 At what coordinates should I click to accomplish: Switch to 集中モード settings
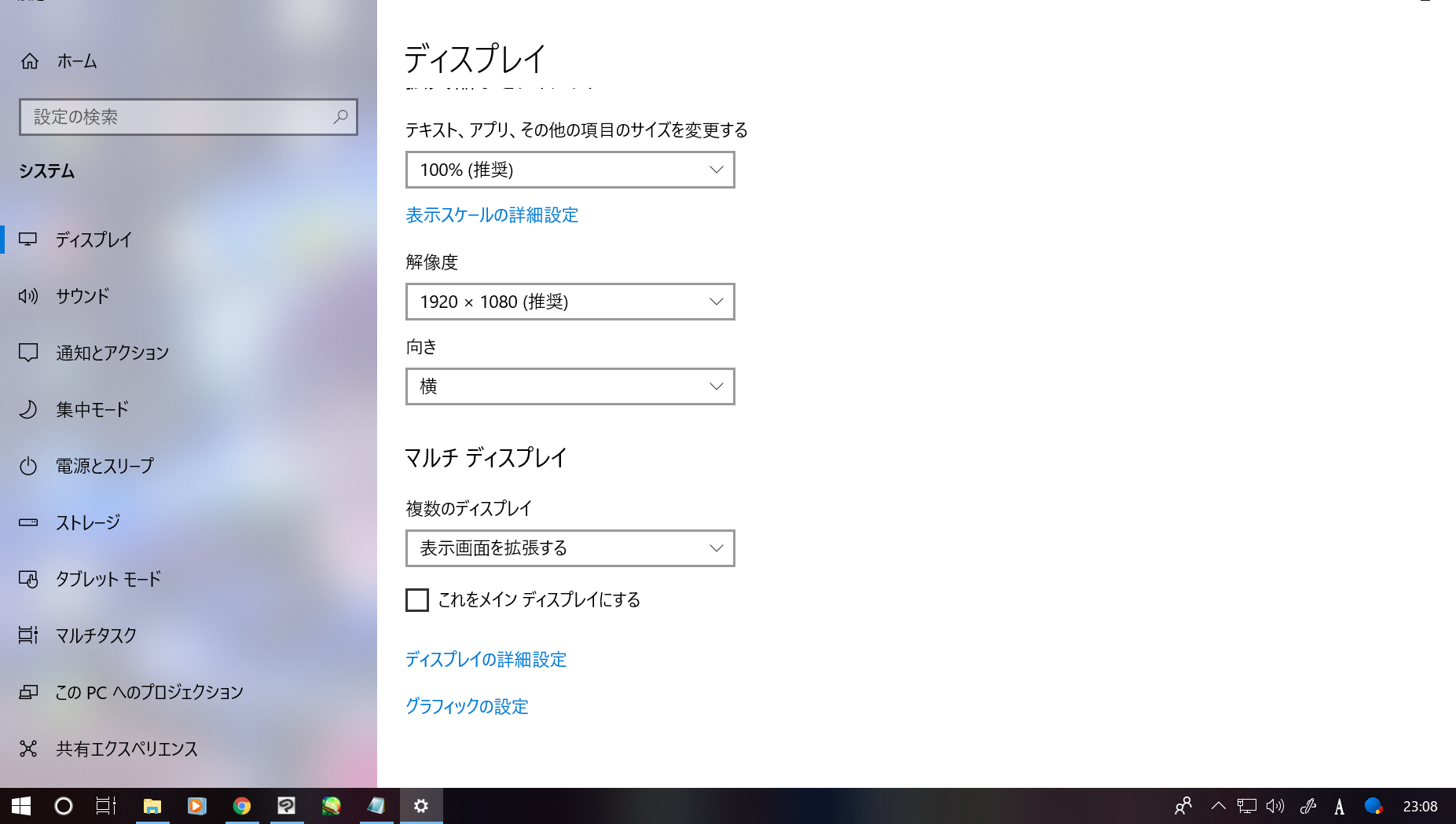[189, 409]
